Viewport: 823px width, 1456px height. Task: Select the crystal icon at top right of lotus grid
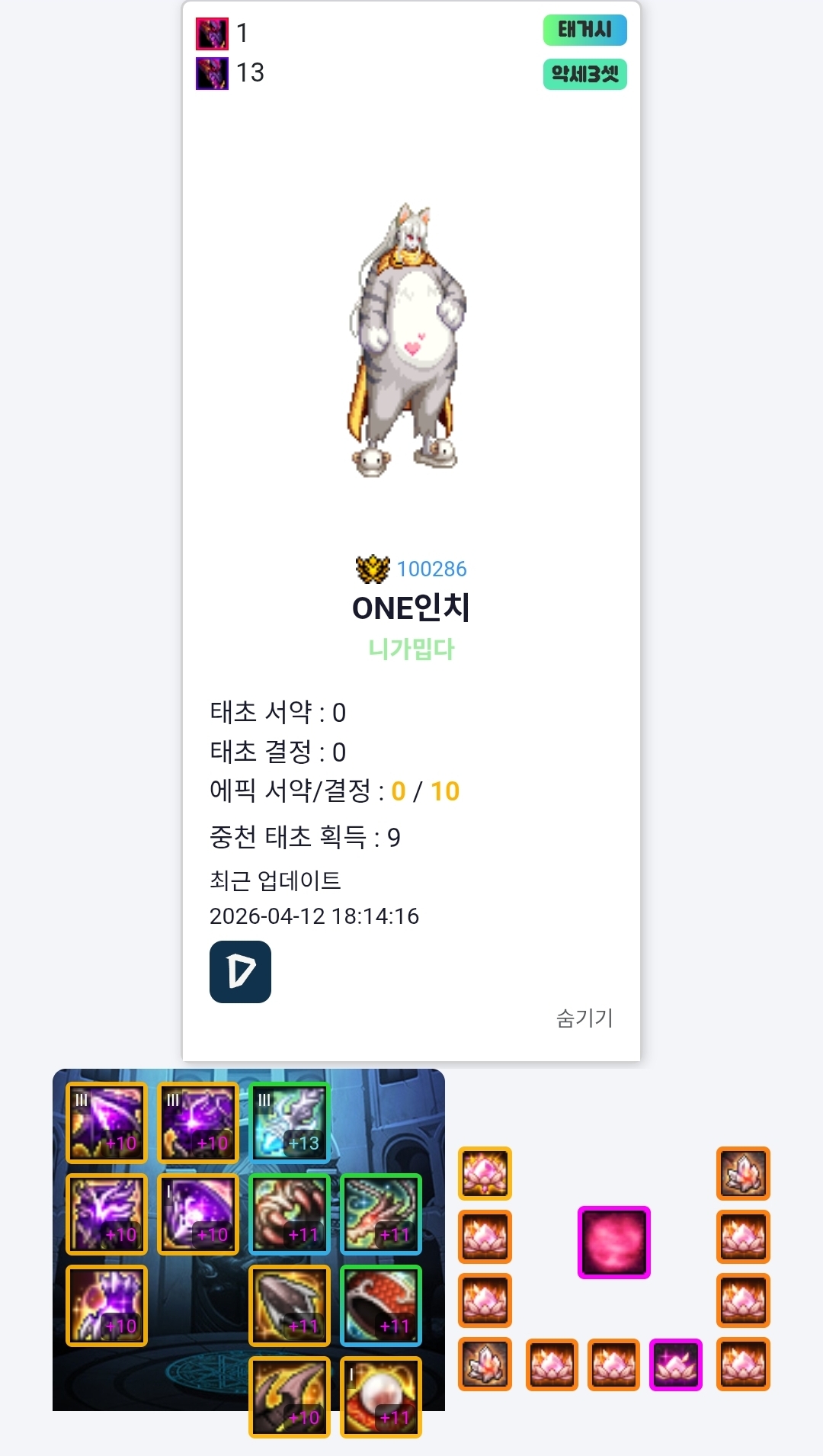[x=744, y=1173]
